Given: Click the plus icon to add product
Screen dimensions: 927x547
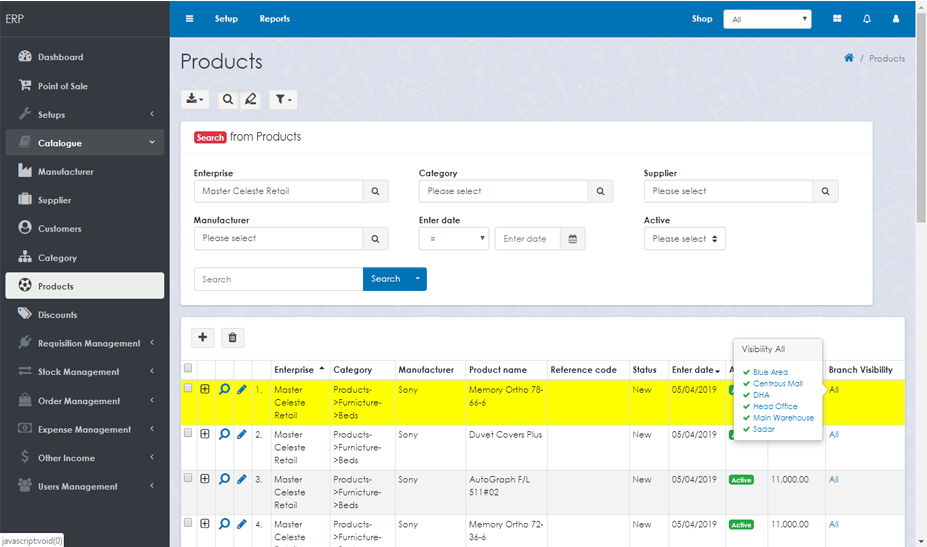Looking at the screenshot, I should pos(202,338).
